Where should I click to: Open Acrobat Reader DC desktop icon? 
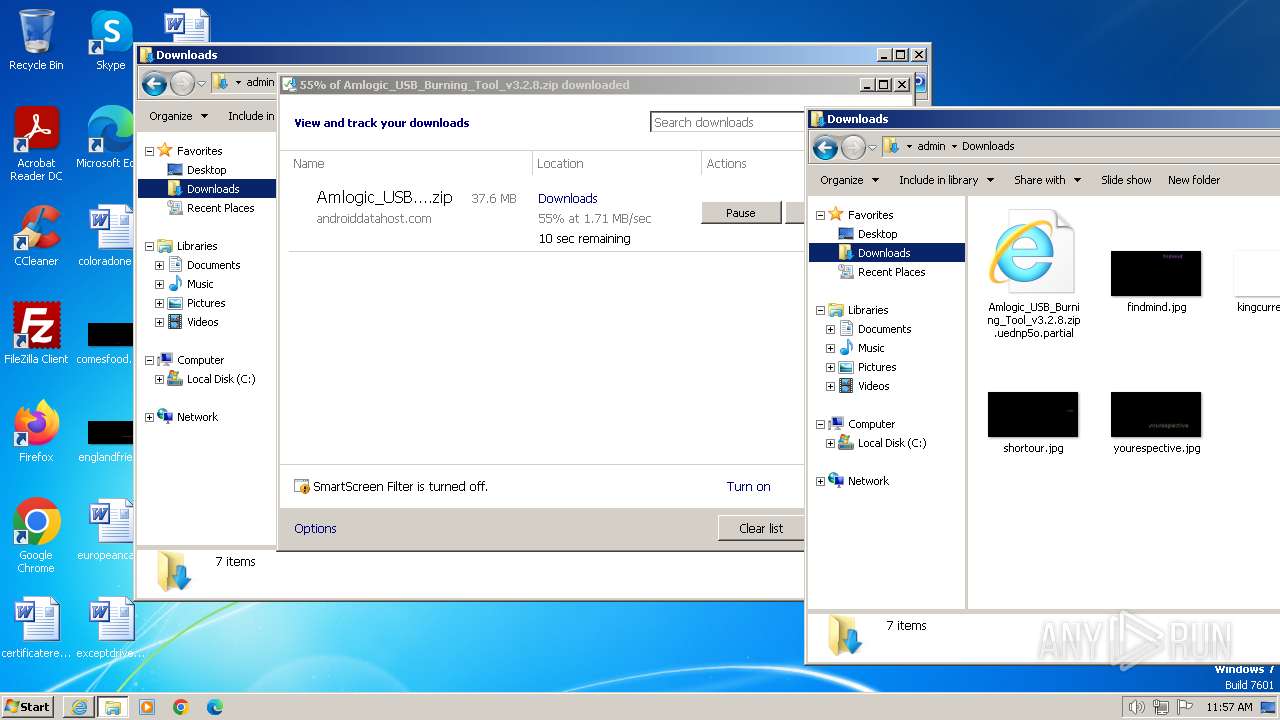click(x=36, y=144)
